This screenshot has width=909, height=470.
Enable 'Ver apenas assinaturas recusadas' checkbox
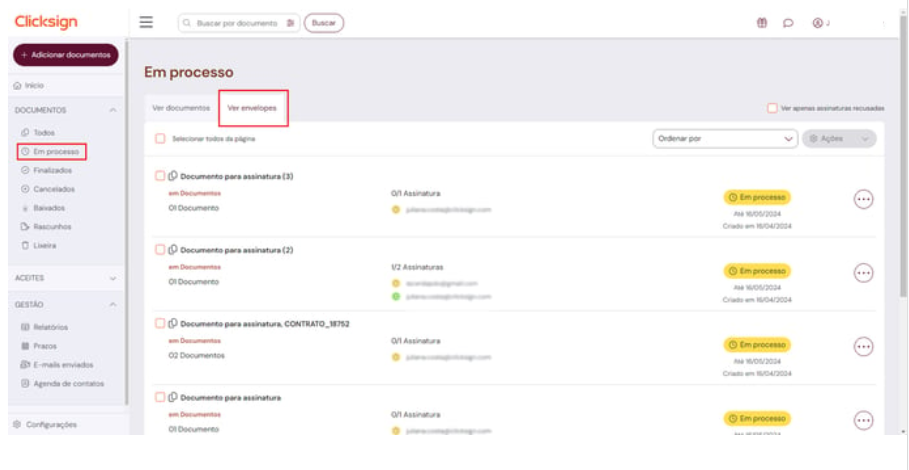(x=772, y=108)
